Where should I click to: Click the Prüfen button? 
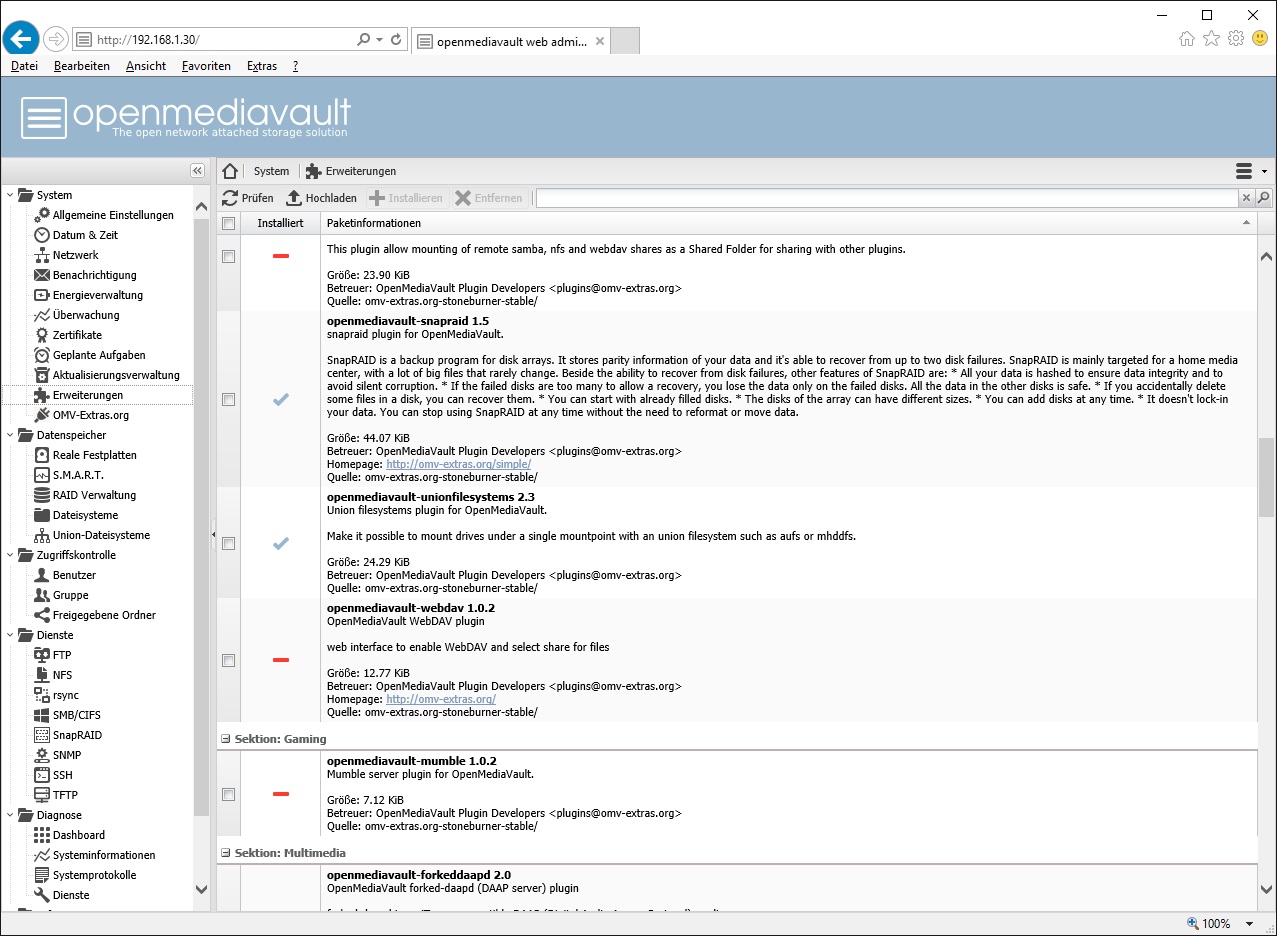click(248, 198)
